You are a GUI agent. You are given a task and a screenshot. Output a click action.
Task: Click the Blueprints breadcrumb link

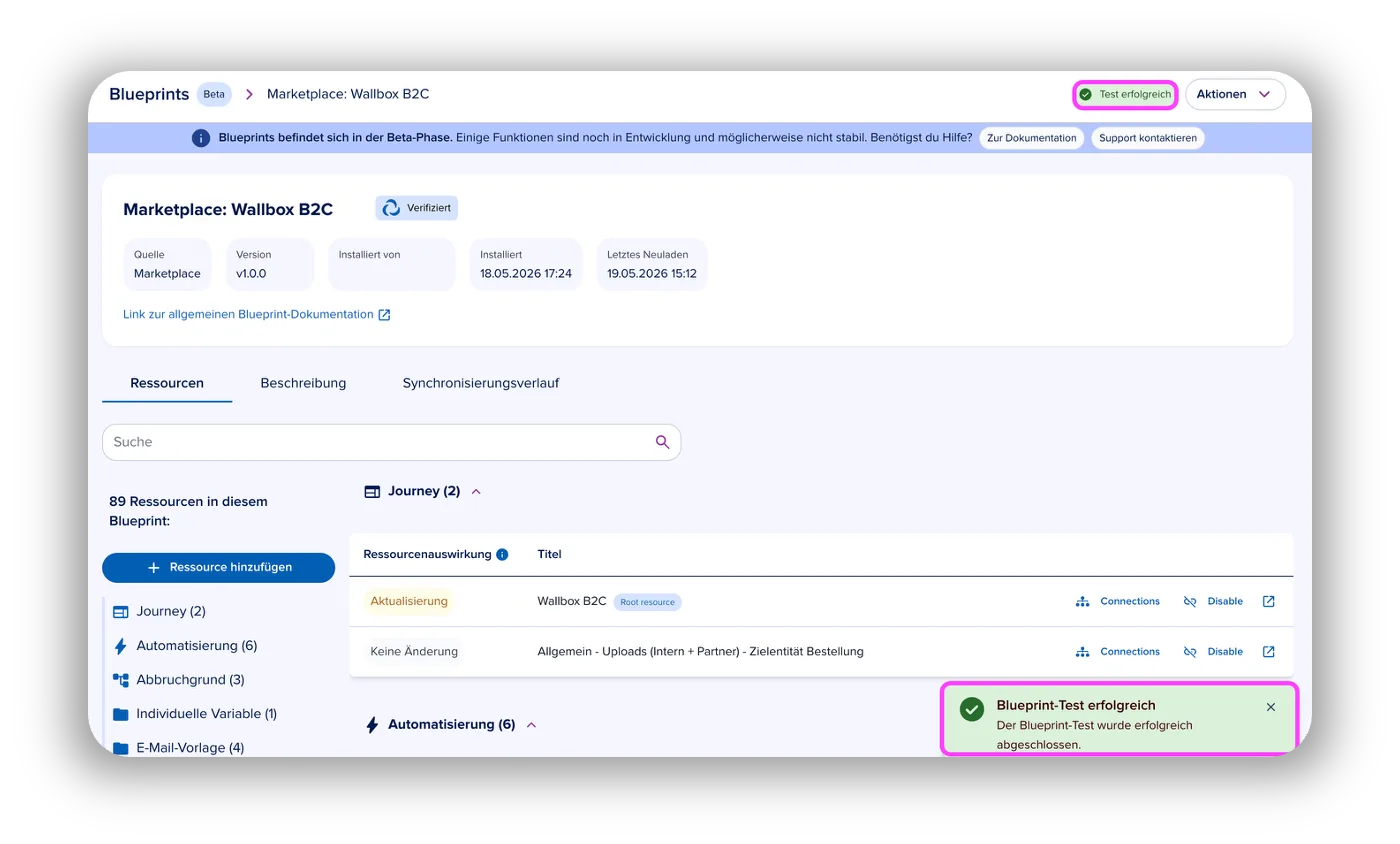(149, 94)
